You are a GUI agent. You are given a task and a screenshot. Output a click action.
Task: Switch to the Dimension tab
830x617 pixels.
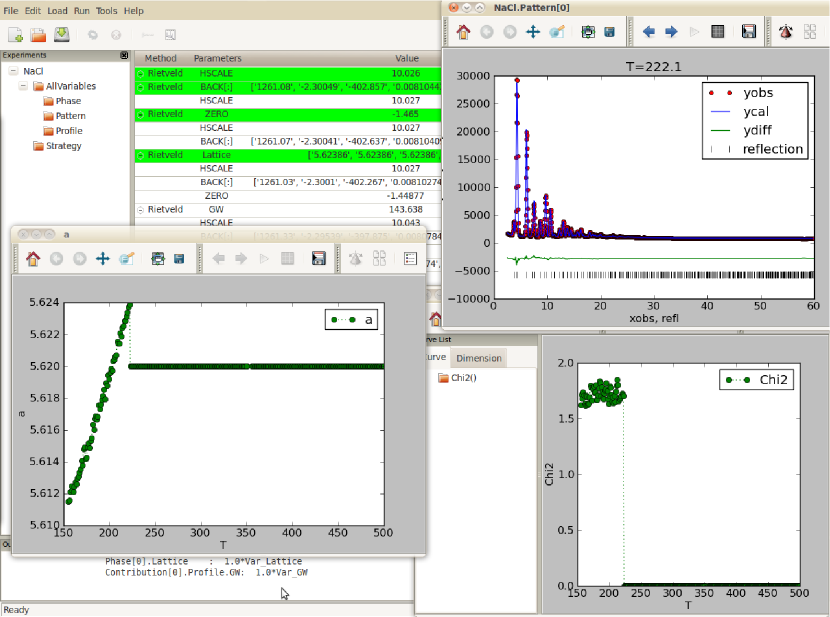[479, 358]
